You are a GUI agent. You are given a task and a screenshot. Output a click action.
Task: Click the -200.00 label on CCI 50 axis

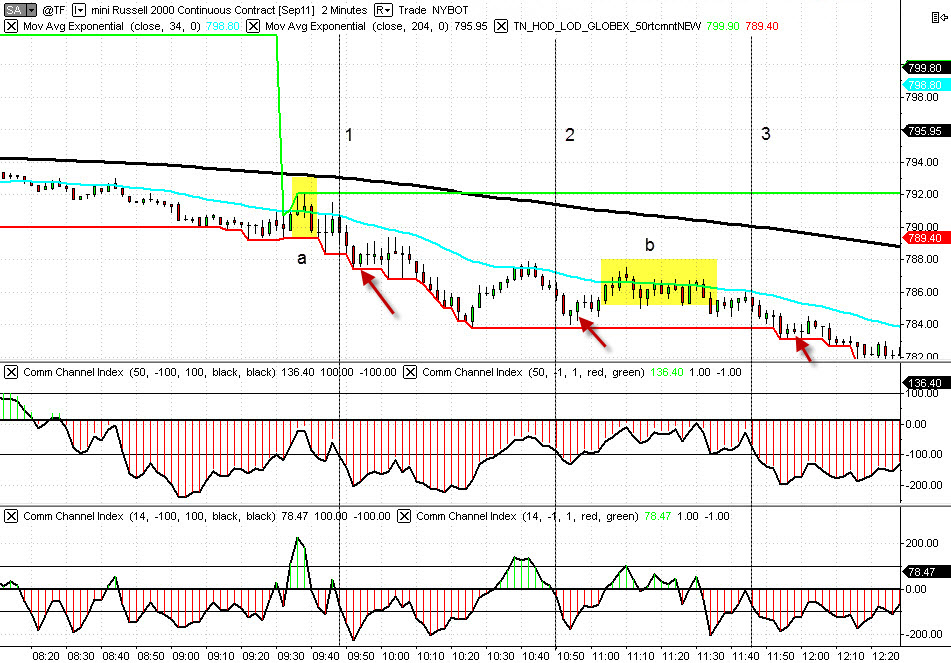coord(924,485)
